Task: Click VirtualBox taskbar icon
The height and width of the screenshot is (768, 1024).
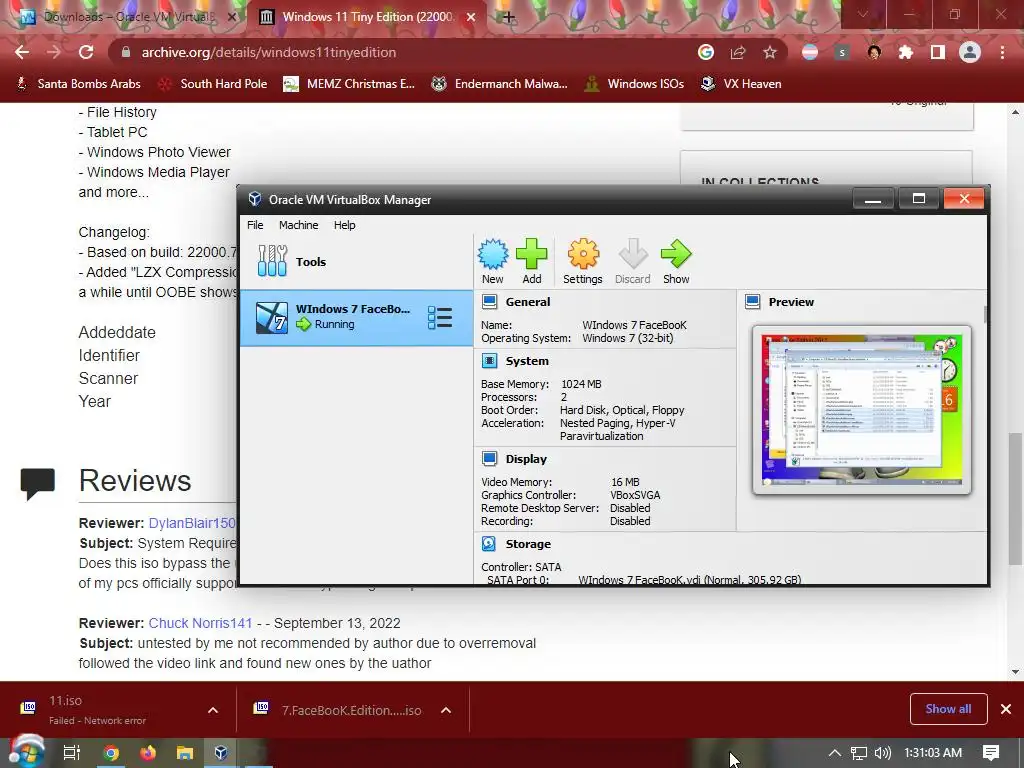Action: pyautogui.click(x=221, y=753)
